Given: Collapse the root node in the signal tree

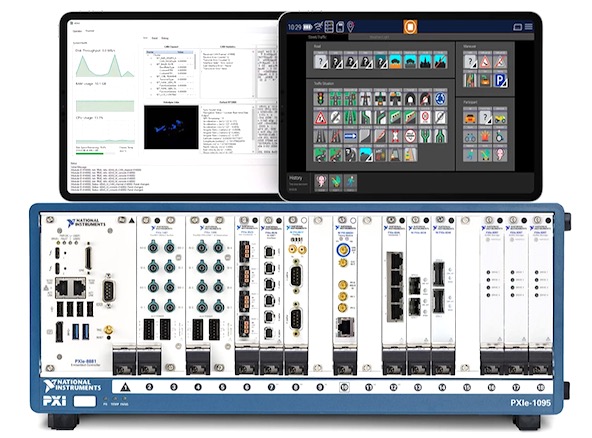Looking at the screenshot, I should [x=148, y=55].
